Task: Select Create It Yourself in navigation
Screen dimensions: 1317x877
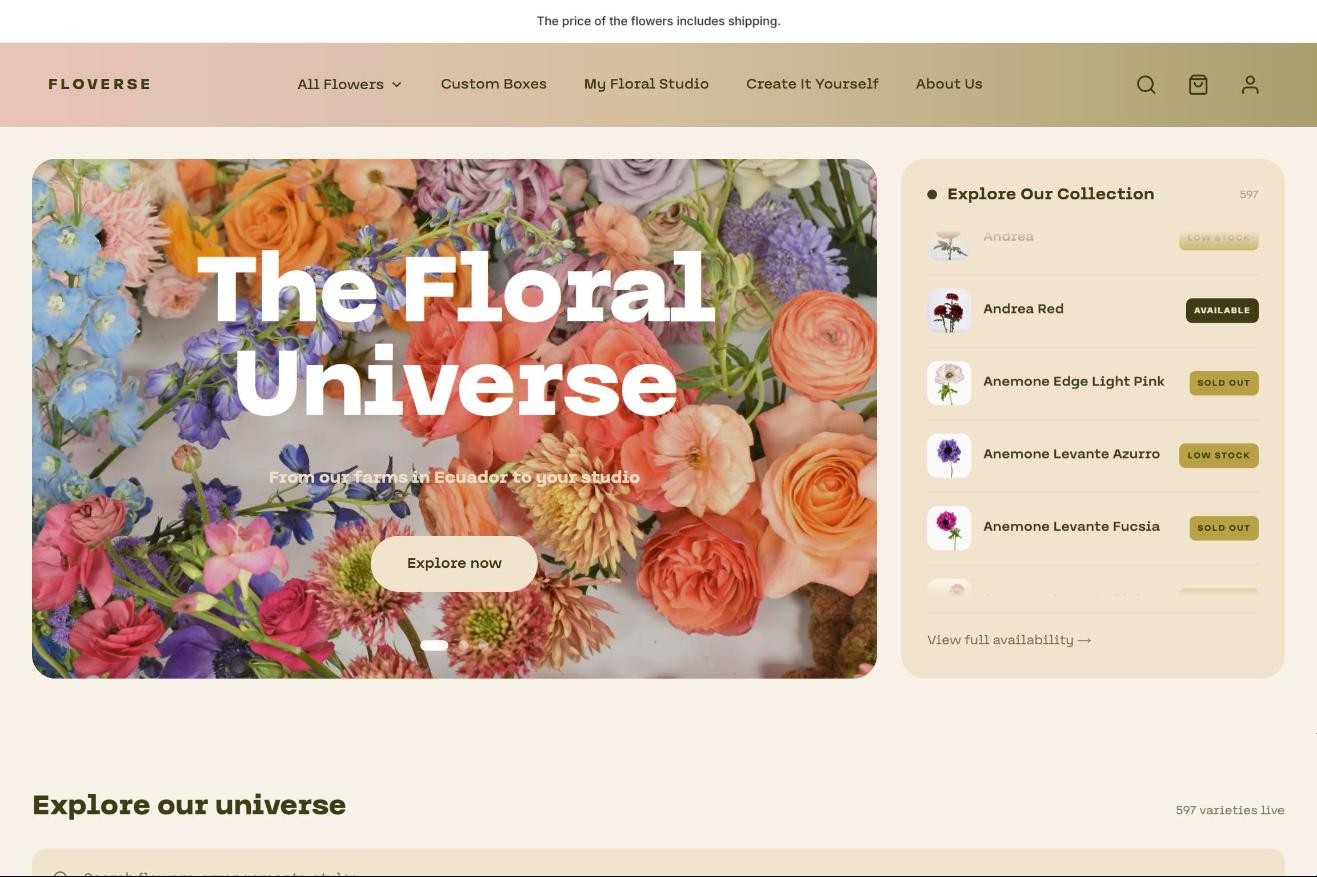Action: pos(812,84)
